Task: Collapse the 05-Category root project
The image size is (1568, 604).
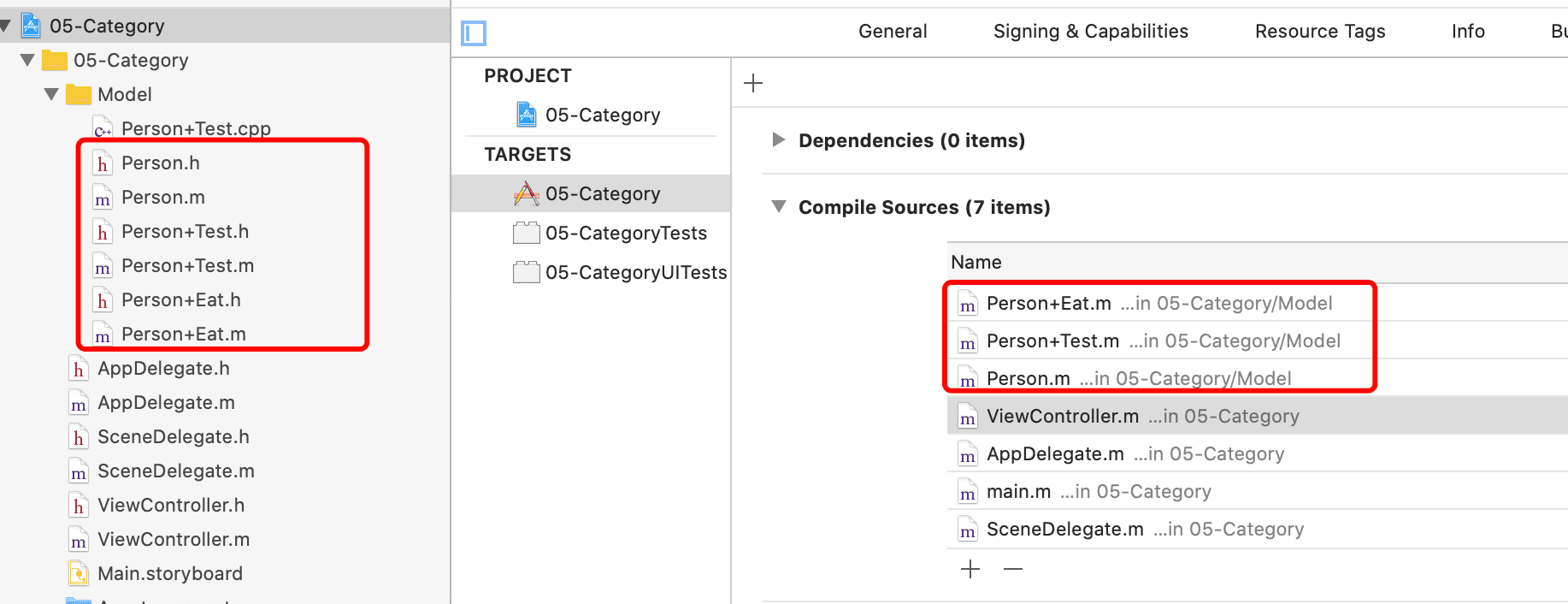Action: tap(6, 26)
